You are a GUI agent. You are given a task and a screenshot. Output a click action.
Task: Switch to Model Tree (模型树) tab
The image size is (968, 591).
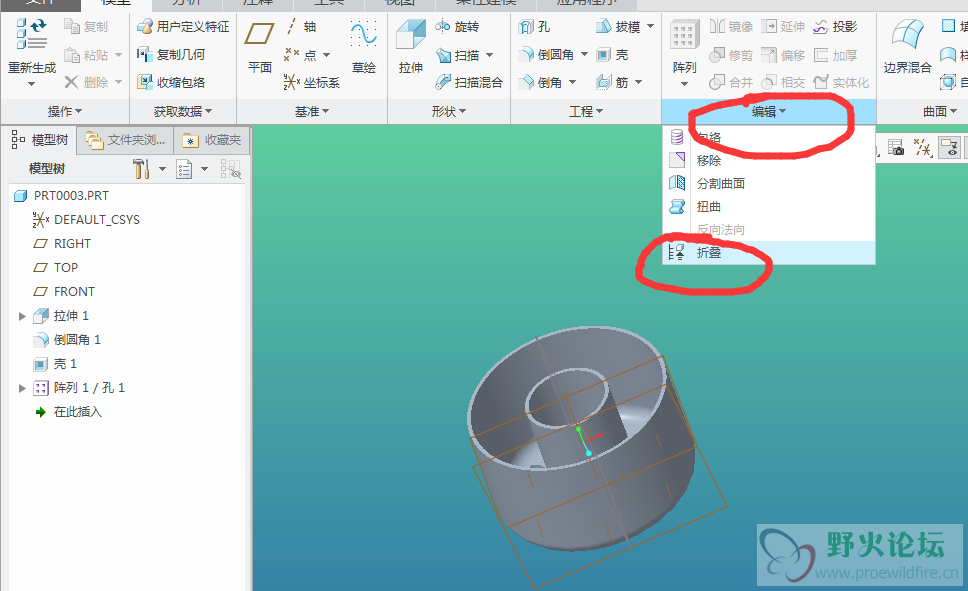(40, 140)
